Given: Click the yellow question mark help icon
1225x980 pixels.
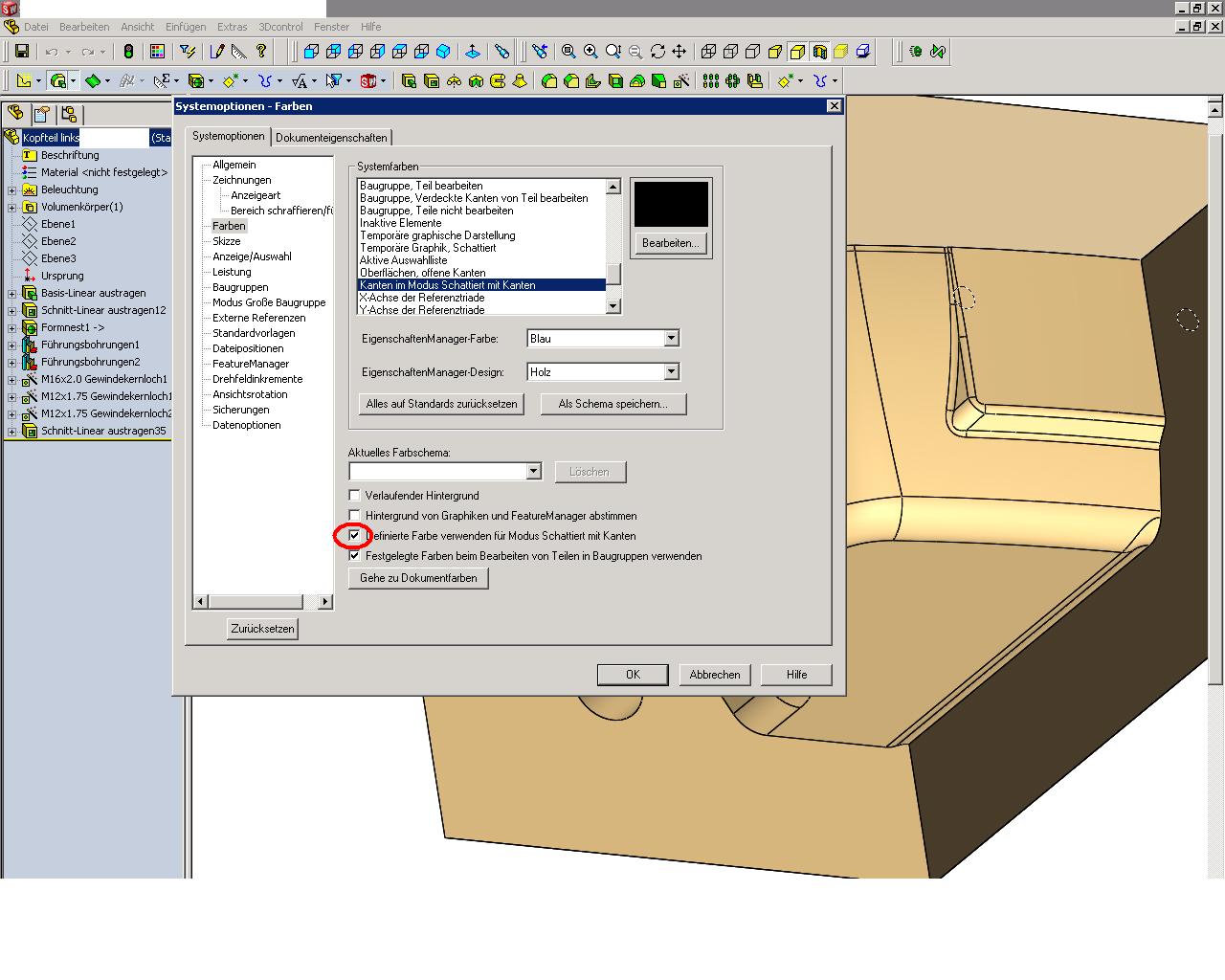Looking at the screenshot, I should (x=261, y=52).
